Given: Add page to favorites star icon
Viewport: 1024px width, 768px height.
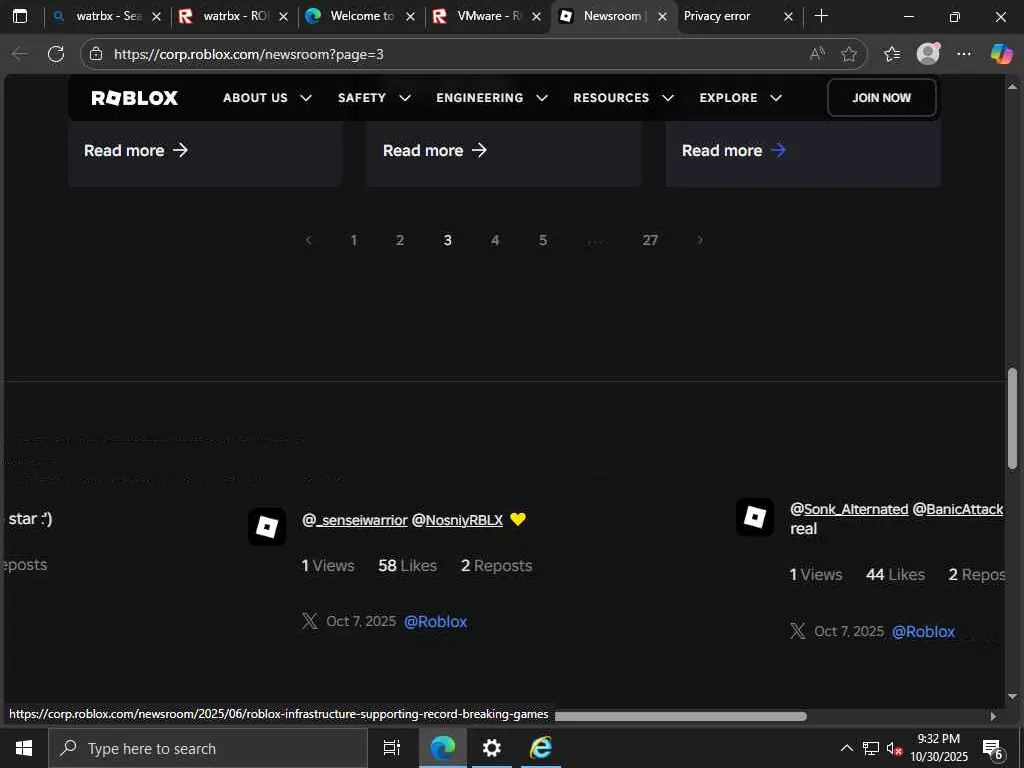Looking at the screenshot, I should coord(848,54).
